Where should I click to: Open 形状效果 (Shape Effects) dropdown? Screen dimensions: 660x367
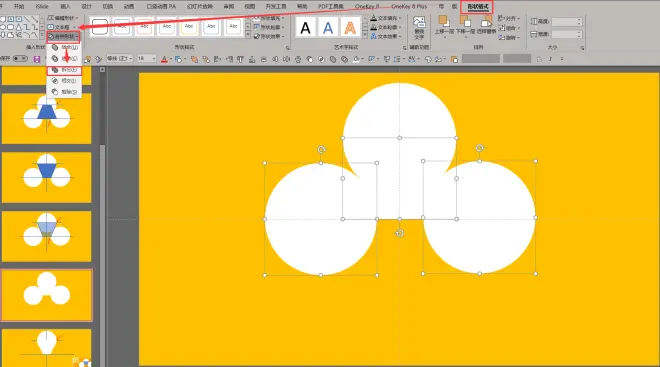coord(269,37)
